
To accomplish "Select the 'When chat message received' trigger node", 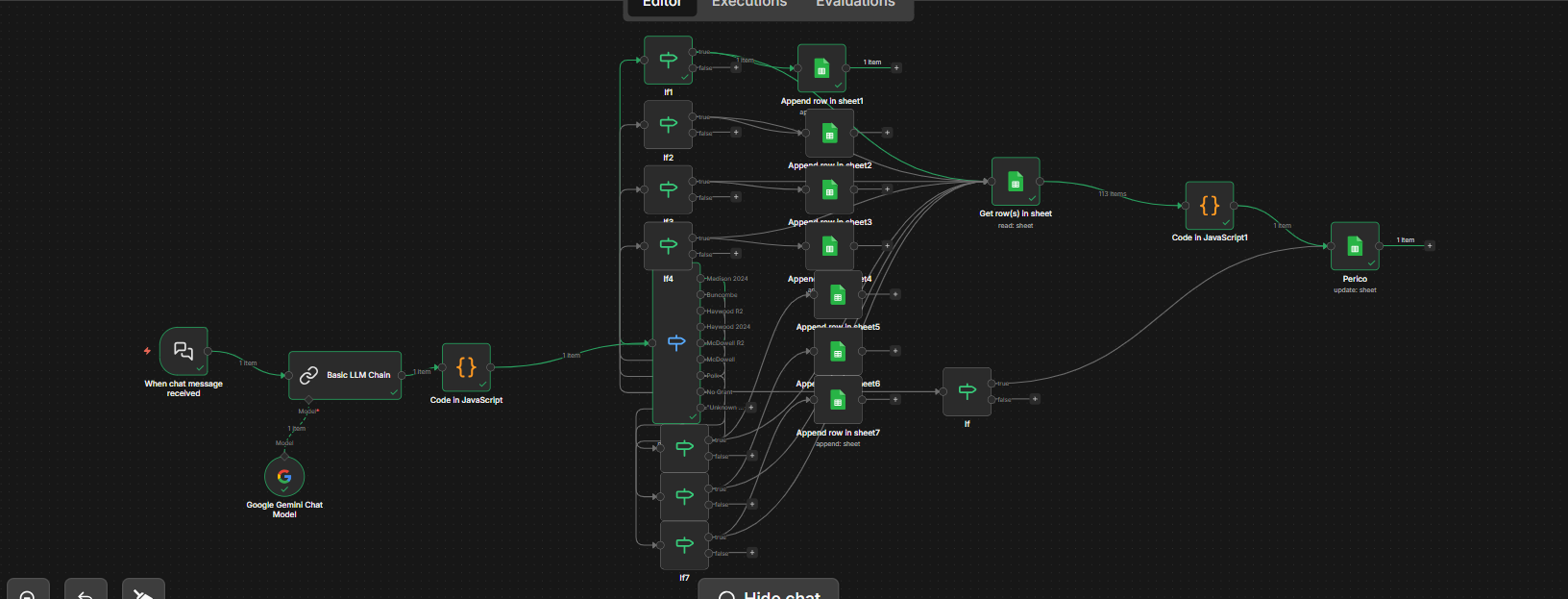I will pos(184,351).
